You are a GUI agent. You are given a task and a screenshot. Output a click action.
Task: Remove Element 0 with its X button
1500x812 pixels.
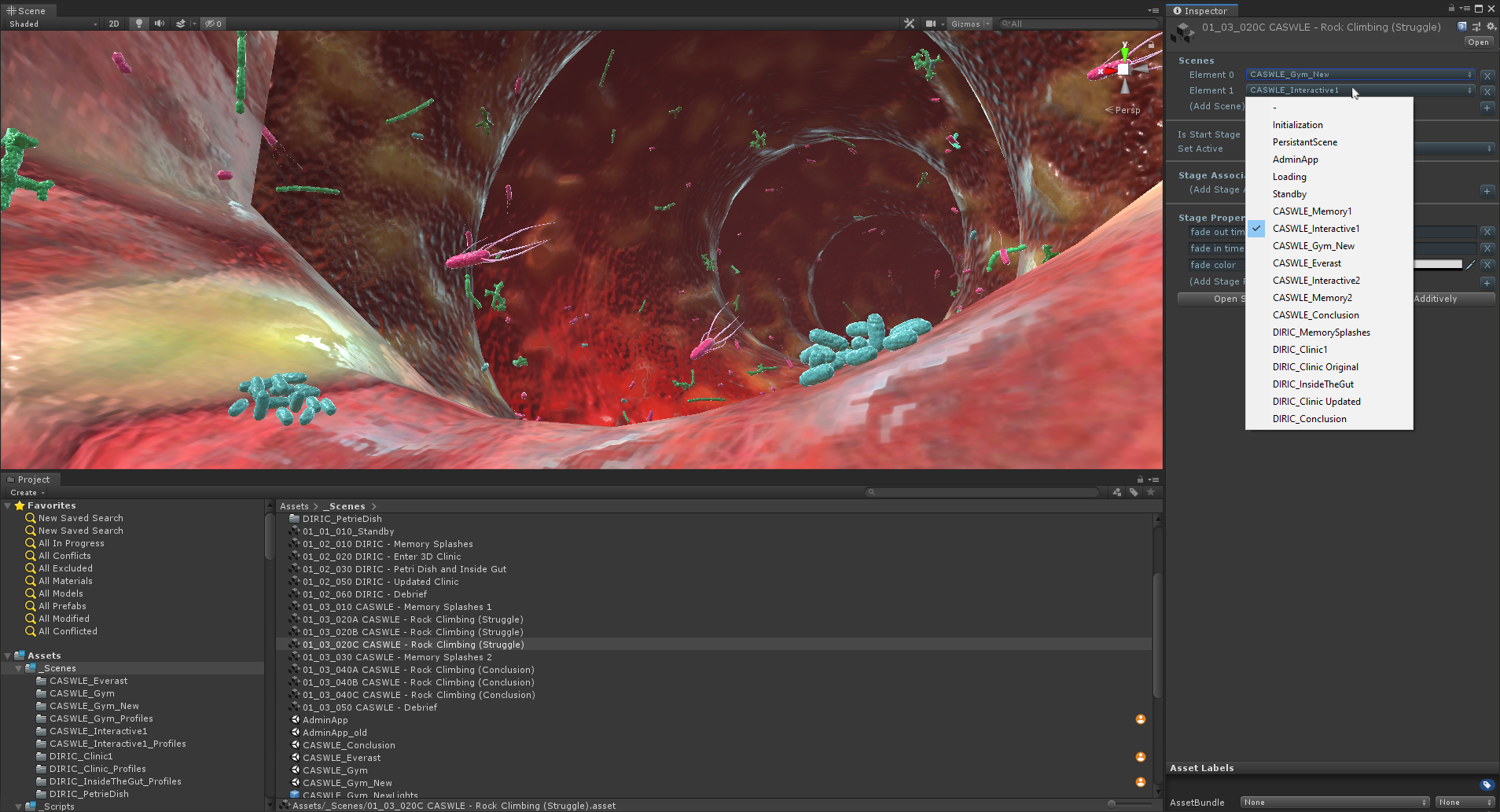(x=1487, y=75)
